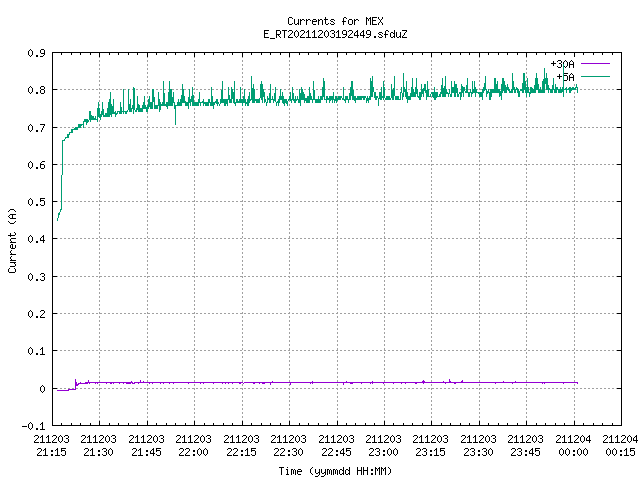
Task: Click the steep initial rise of the green +5A curve
Action: (62, 173)
